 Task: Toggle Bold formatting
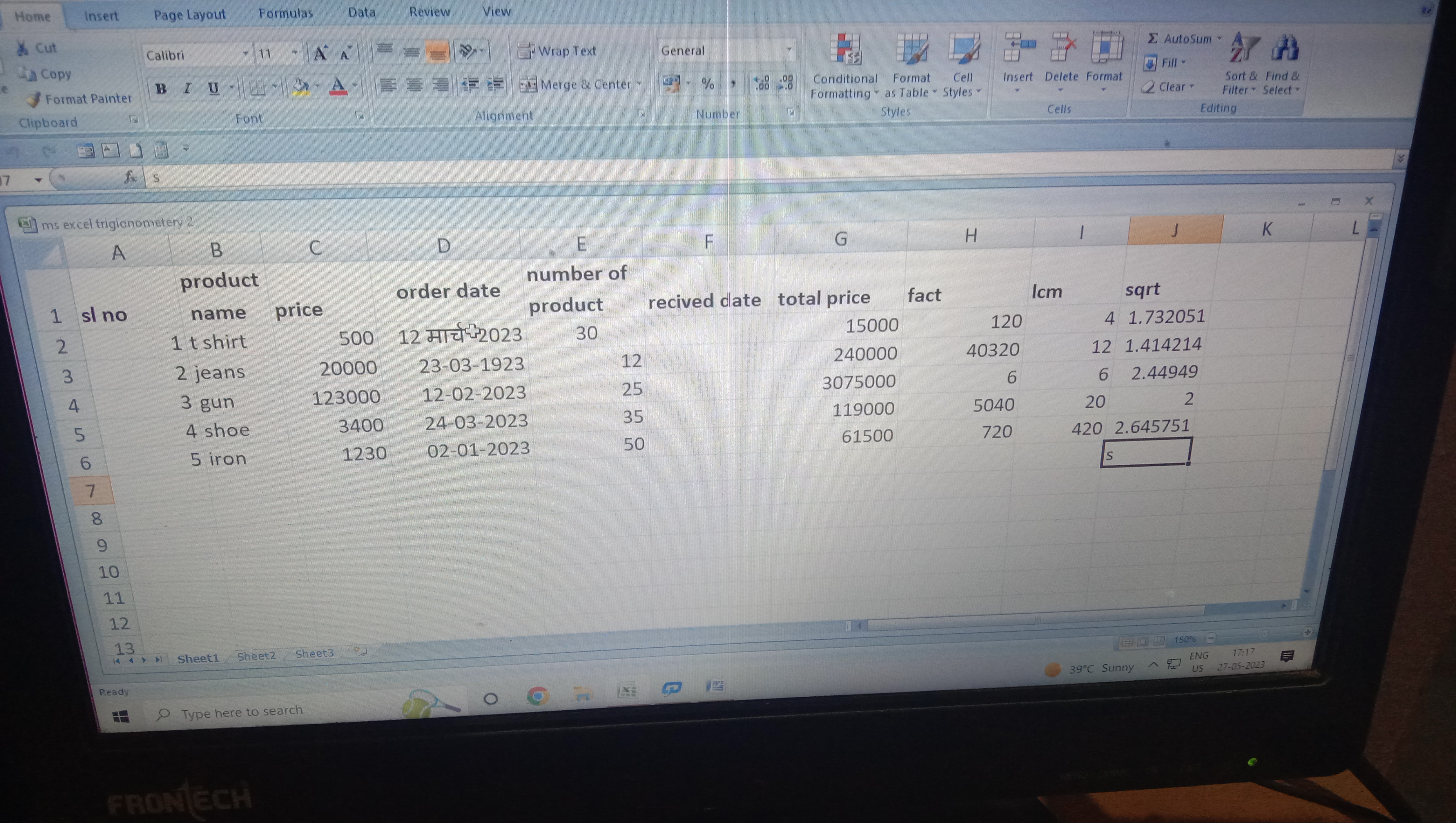point(161,88)
